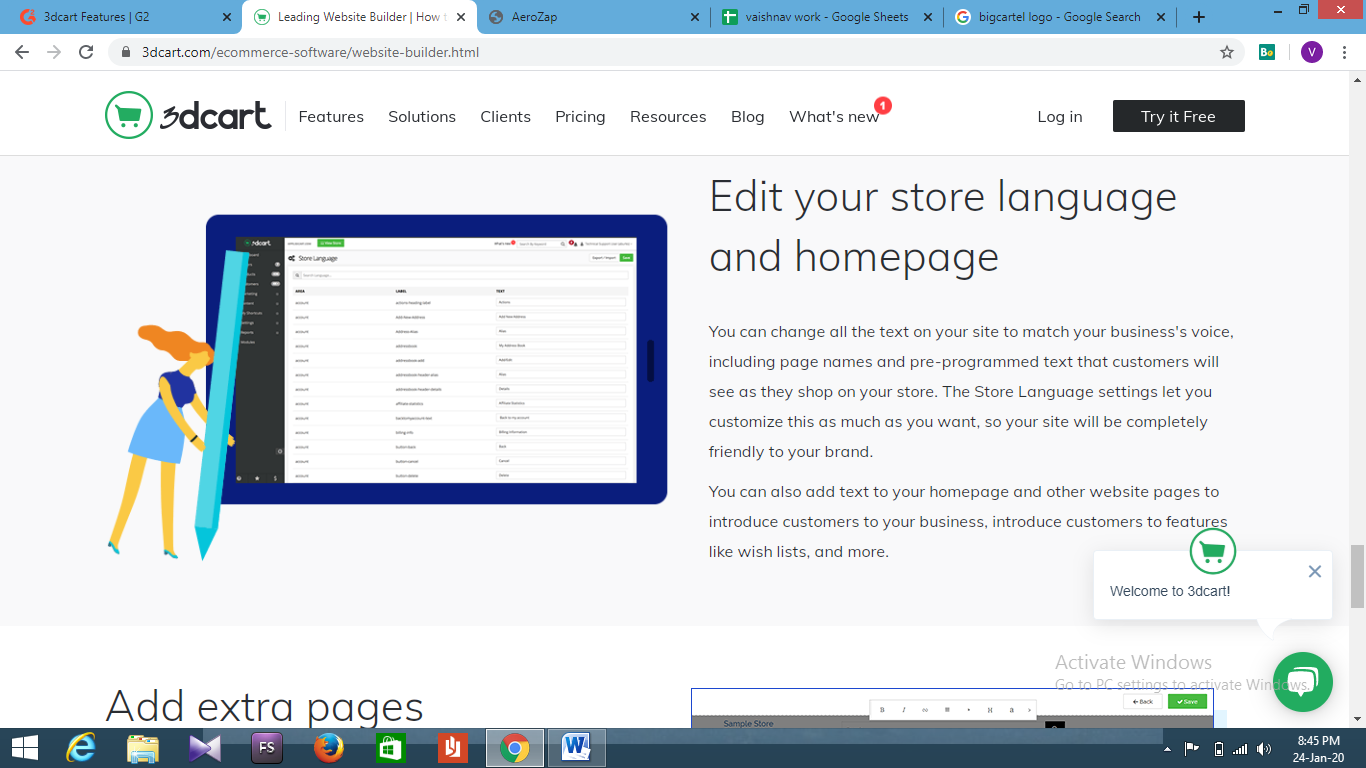The width and height of the screenshot is (1366, 768).
Task: Click the address bar URL
Action: (310, 52)
